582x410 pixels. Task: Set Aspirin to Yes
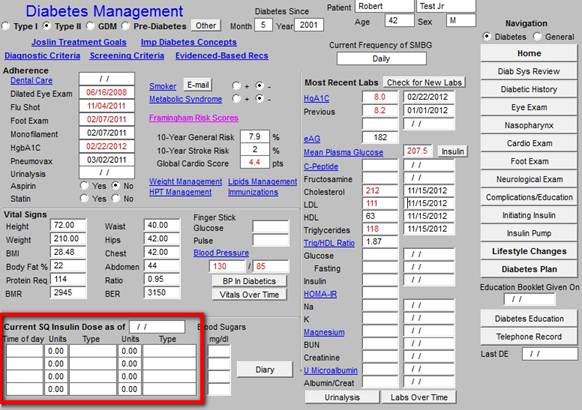[85, 185]
